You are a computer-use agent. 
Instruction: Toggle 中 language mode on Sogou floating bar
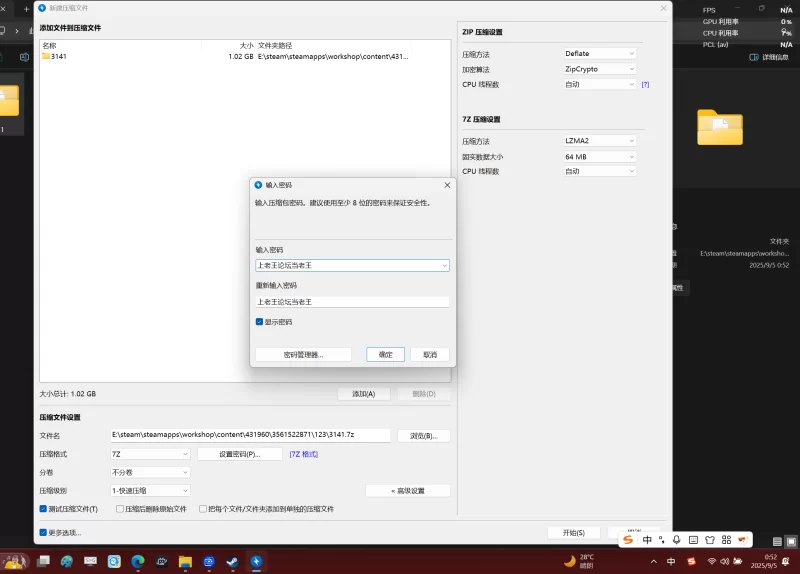647,540
